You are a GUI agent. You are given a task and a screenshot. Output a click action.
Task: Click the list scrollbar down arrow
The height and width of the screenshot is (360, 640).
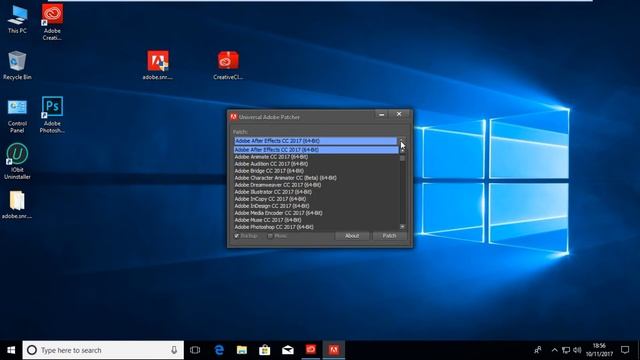(402, 227)
